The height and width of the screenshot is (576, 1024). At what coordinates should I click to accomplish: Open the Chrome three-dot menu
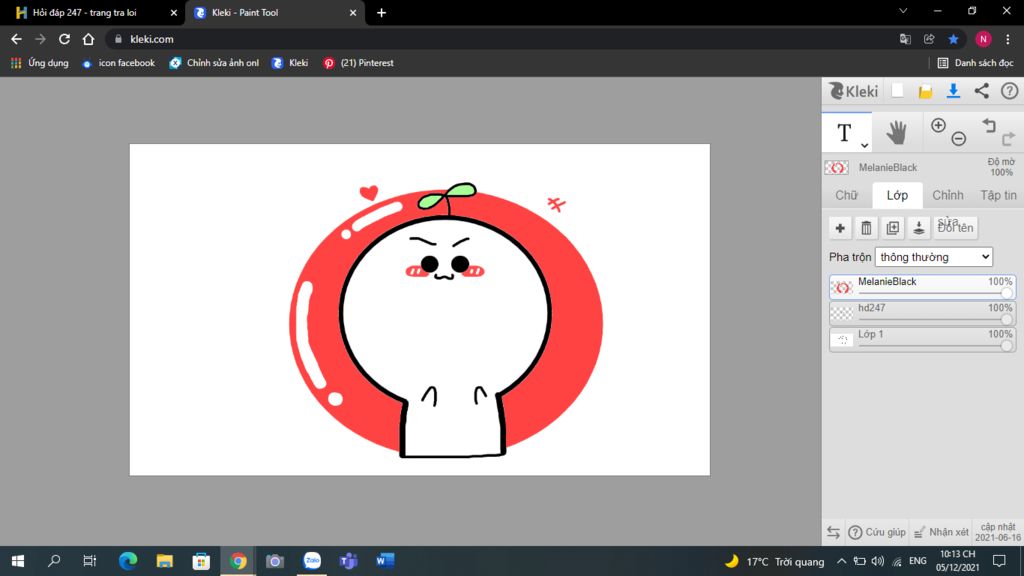1008,39
